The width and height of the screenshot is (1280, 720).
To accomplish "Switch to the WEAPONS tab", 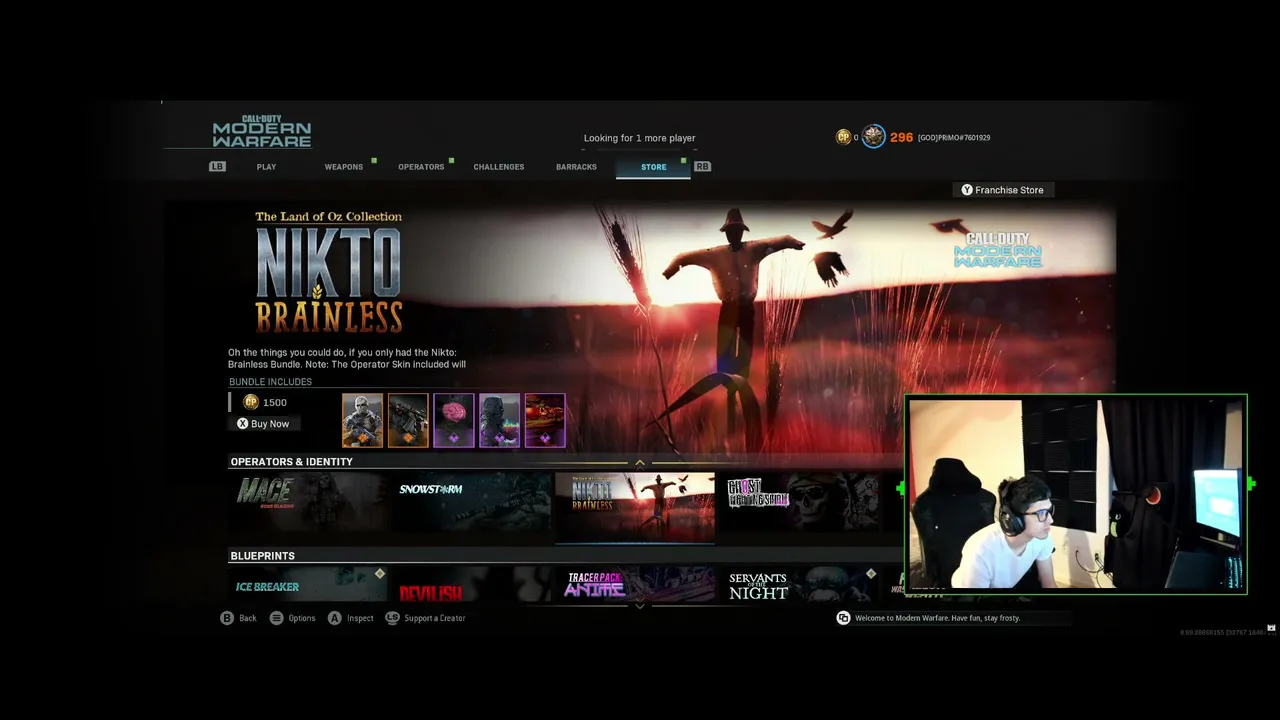I will (x=344, y=167).
